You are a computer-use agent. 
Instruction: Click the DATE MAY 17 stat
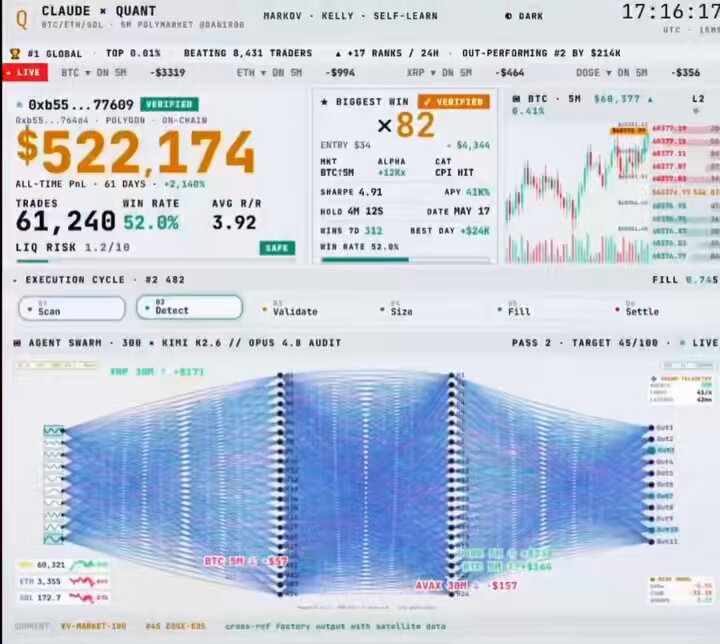pos(458,211)
